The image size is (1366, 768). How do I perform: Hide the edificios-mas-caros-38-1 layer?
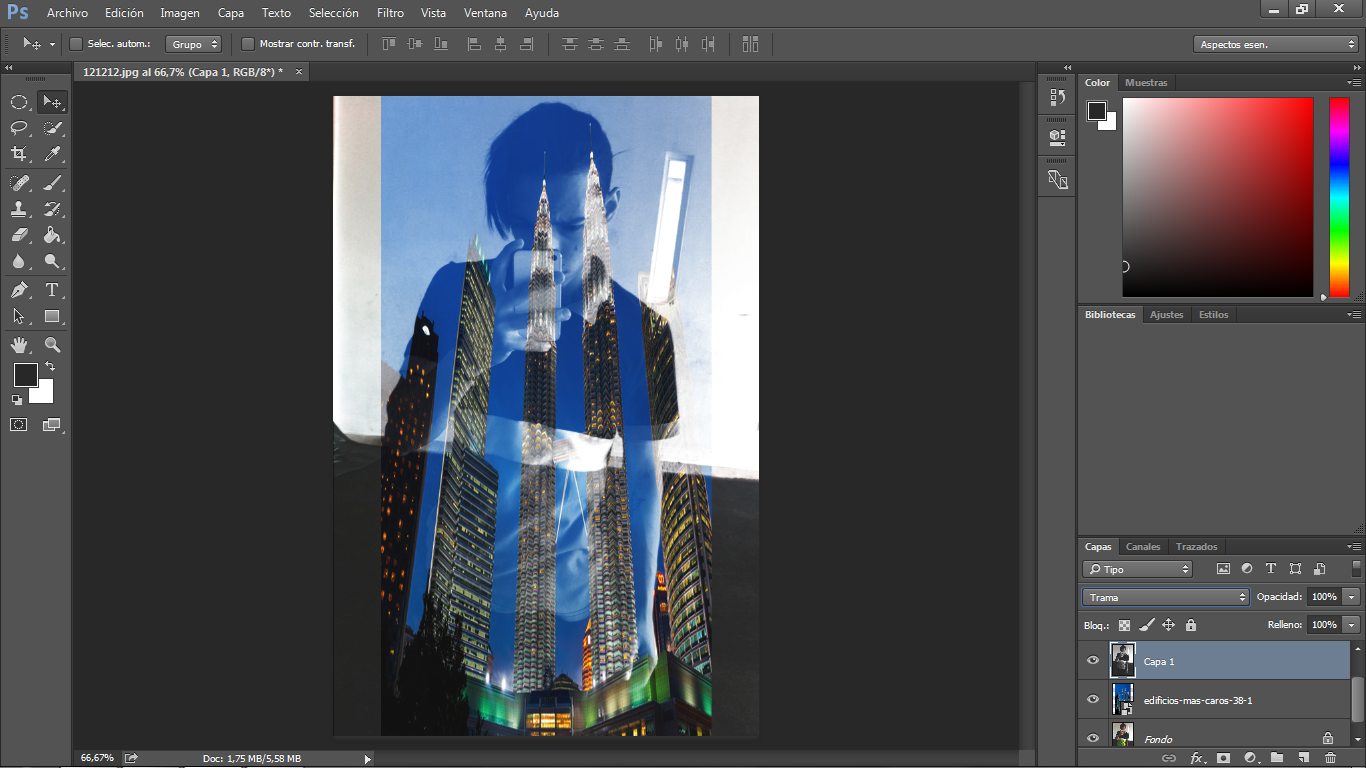click(x=1093, y=700)
